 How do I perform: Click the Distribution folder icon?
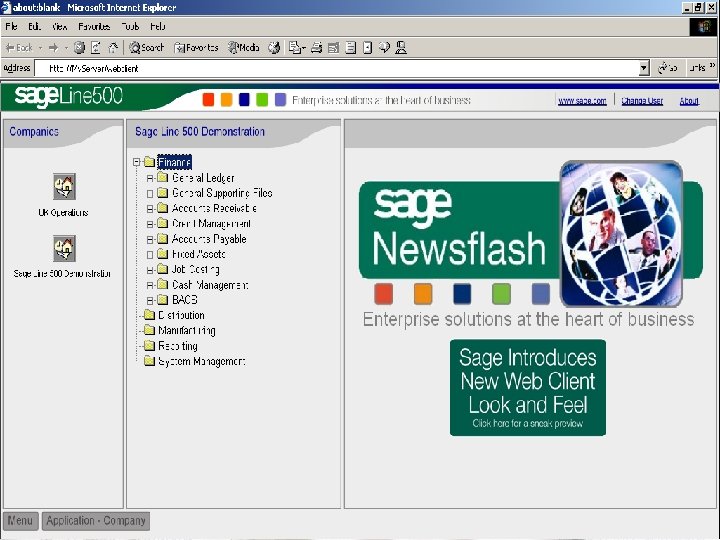click(149, 315)
